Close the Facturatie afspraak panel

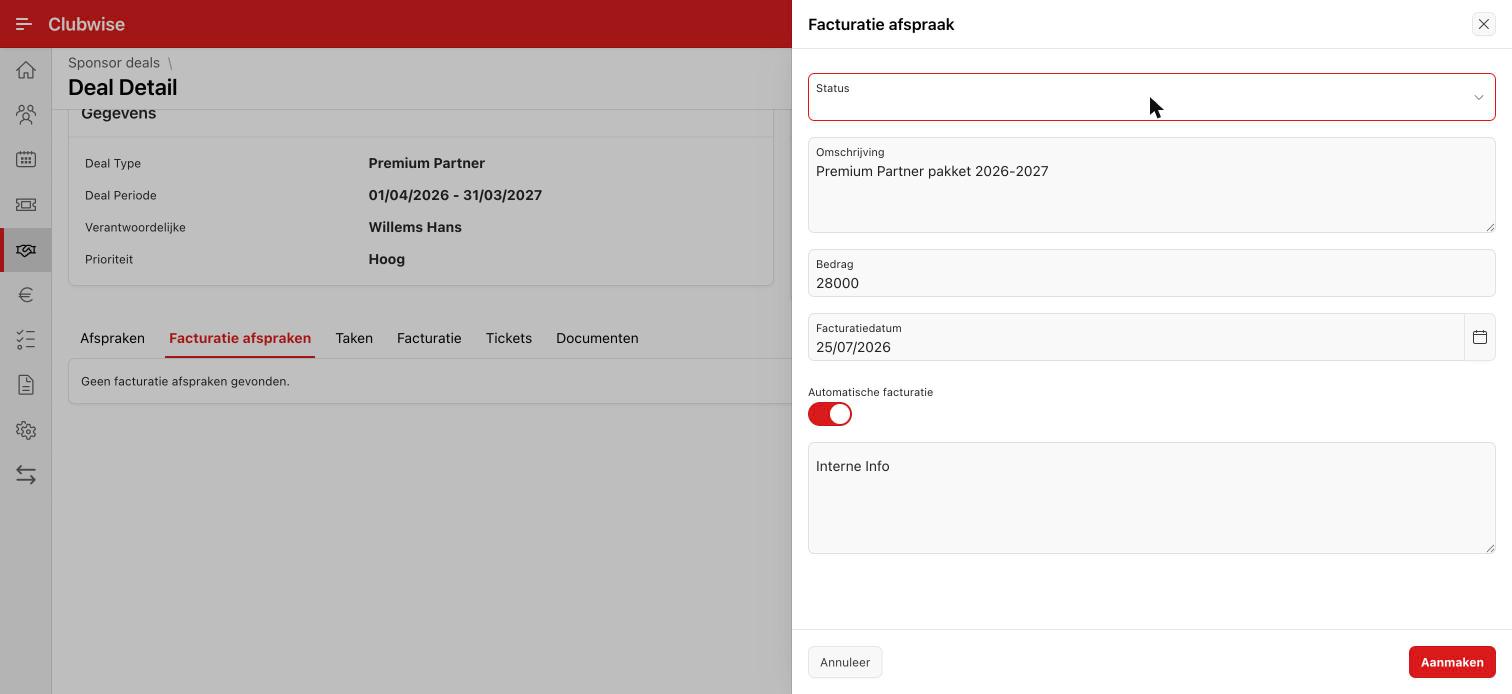coord(1483,24)
